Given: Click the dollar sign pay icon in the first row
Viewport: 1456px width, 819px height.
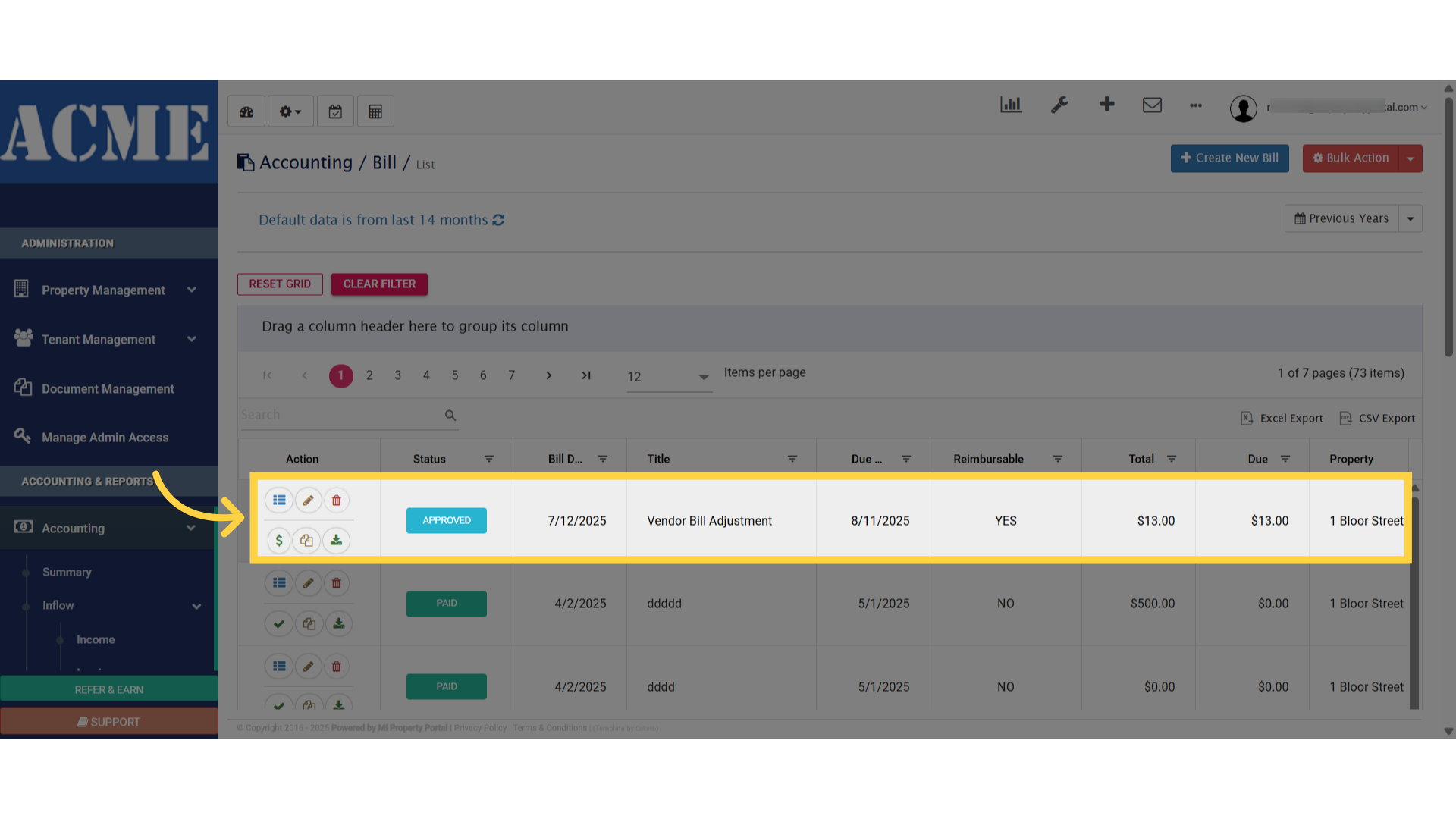Looking at the screenshot, I should (279, 541).
